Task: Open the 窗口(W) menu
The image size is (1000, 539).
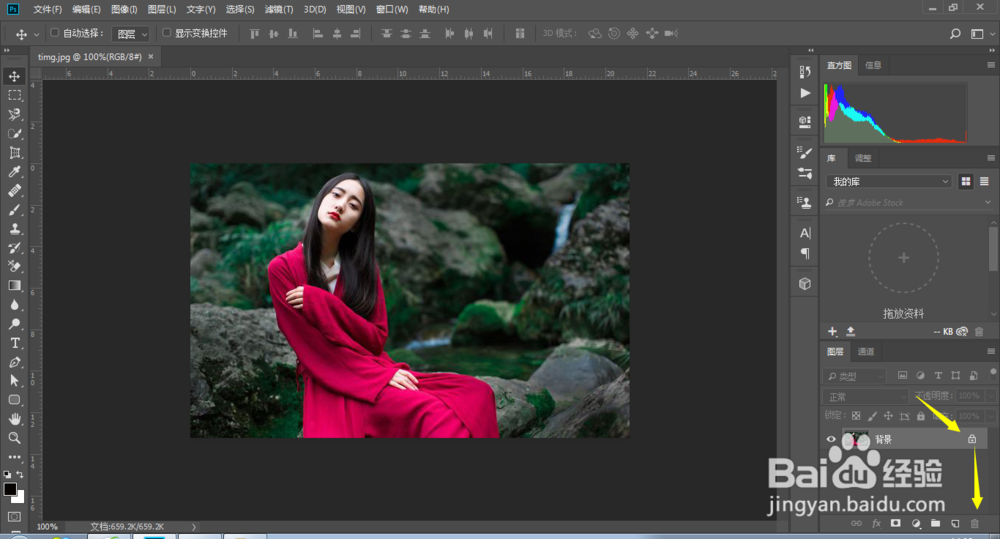Action: [392, 10]
